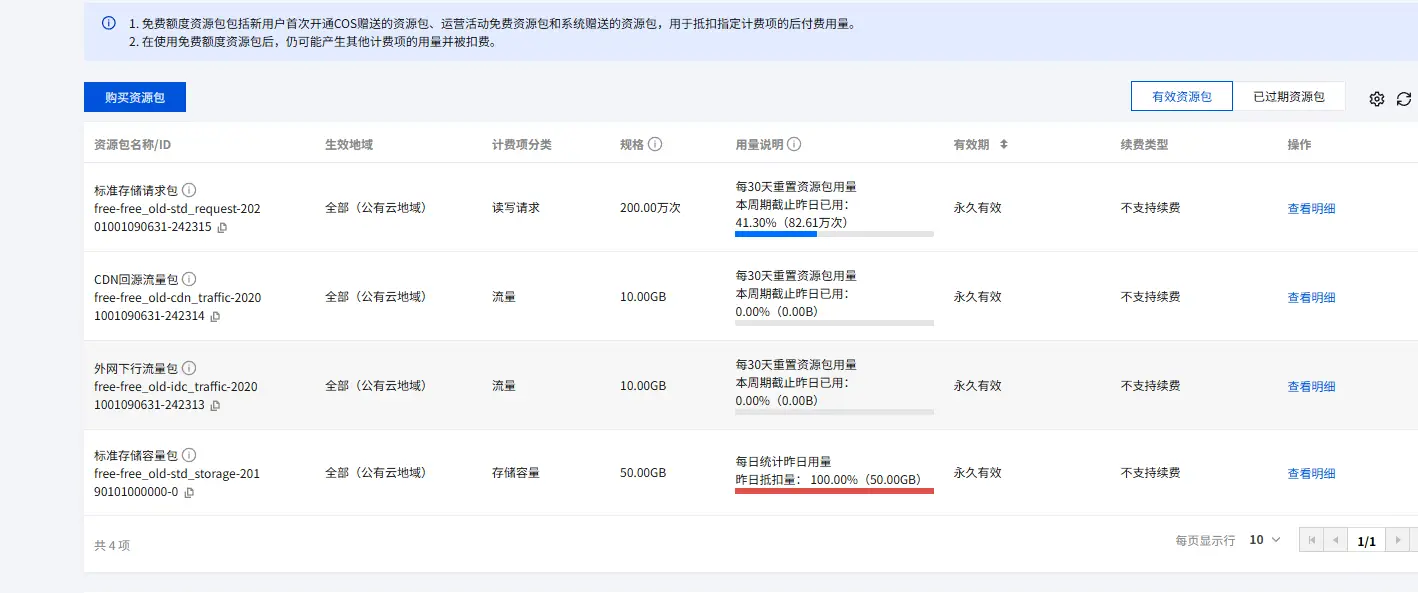The image size is (1418, 593).
Task: Click 每页显示行 label
Action: pos(1205,540)
